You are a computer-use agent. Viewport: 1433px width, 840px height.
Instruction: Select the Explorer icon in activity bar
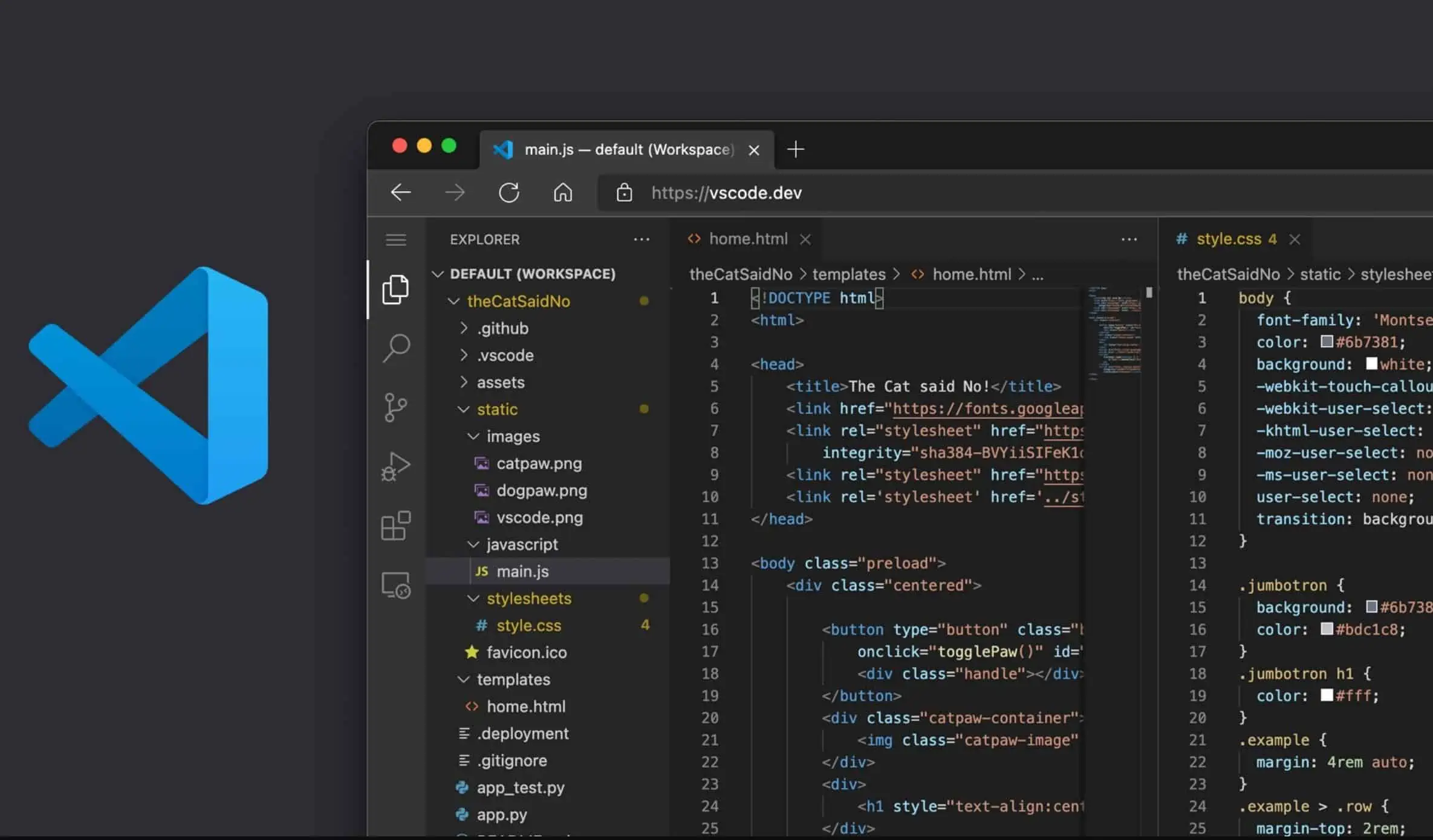(x=395, y=289)
